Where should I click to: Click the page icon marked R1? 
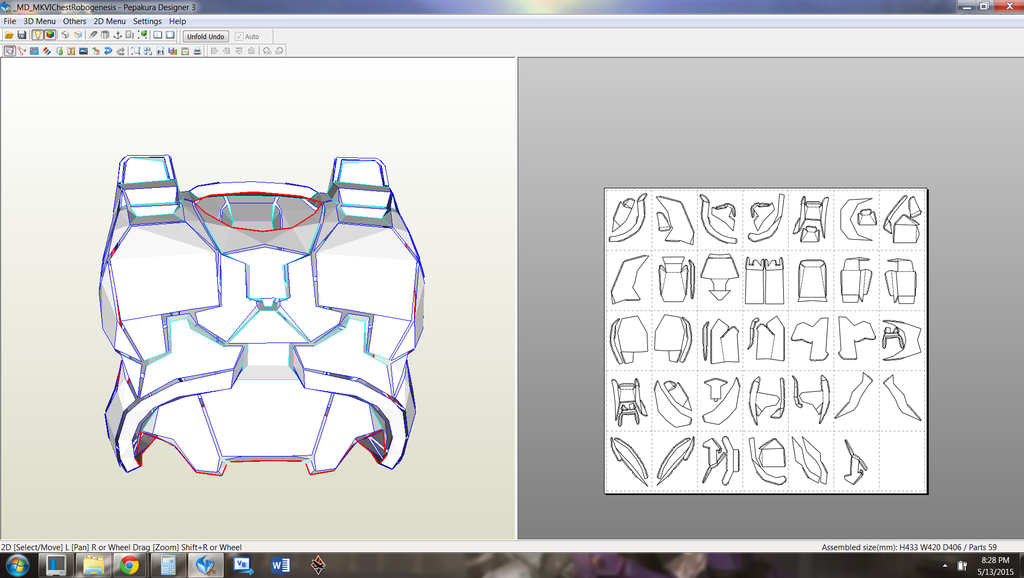click(160, 51)
